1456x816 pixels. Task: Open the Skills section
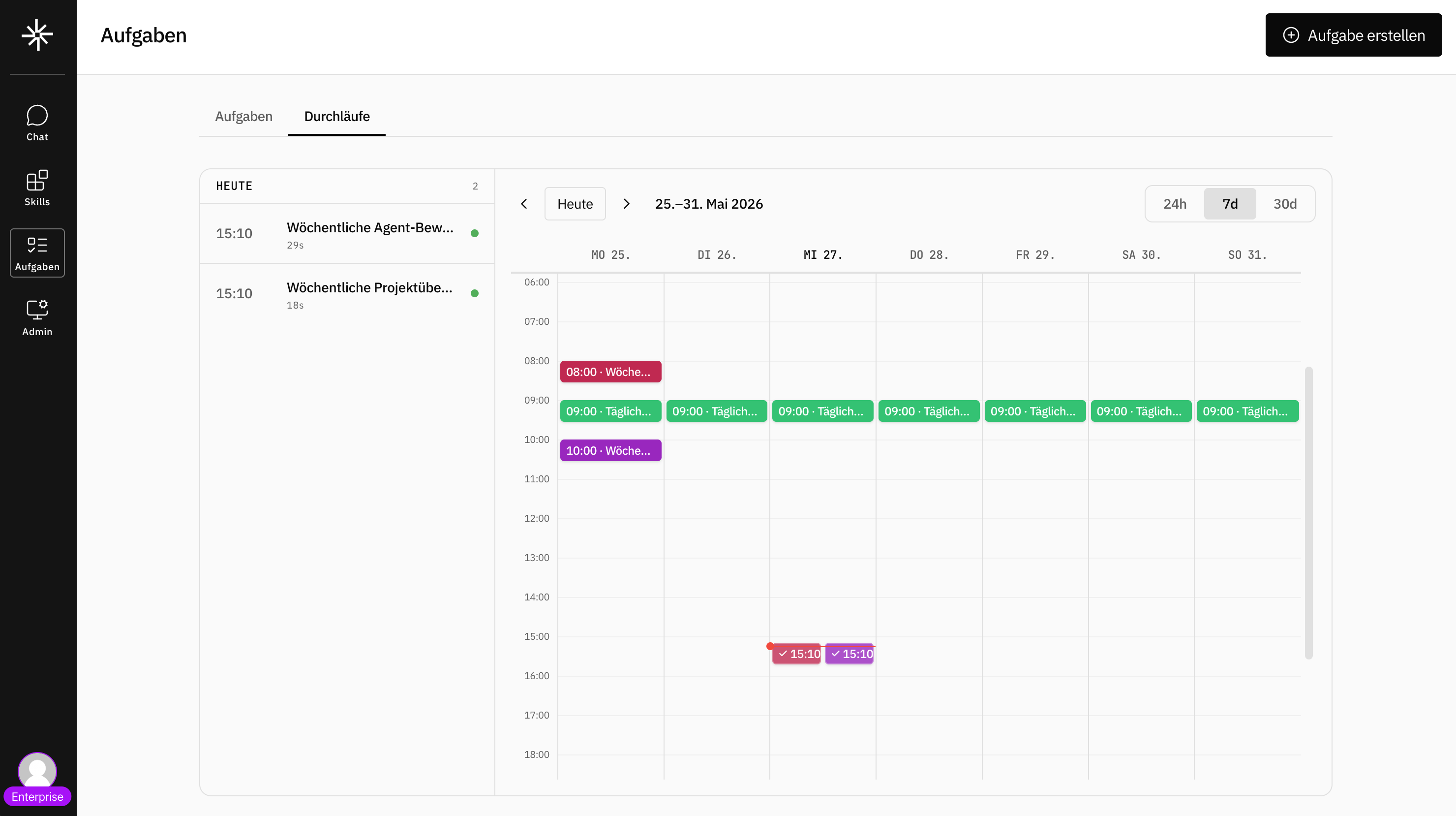[37, 188]
